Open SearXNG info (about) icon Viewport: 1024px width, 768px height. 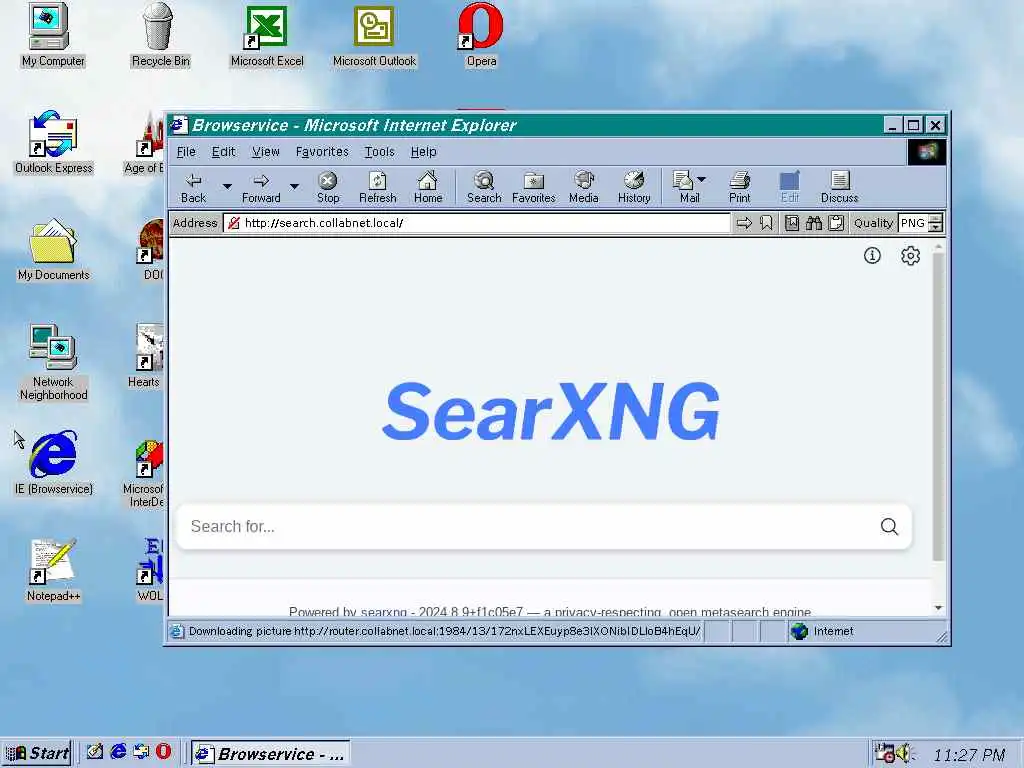[872, 255]
